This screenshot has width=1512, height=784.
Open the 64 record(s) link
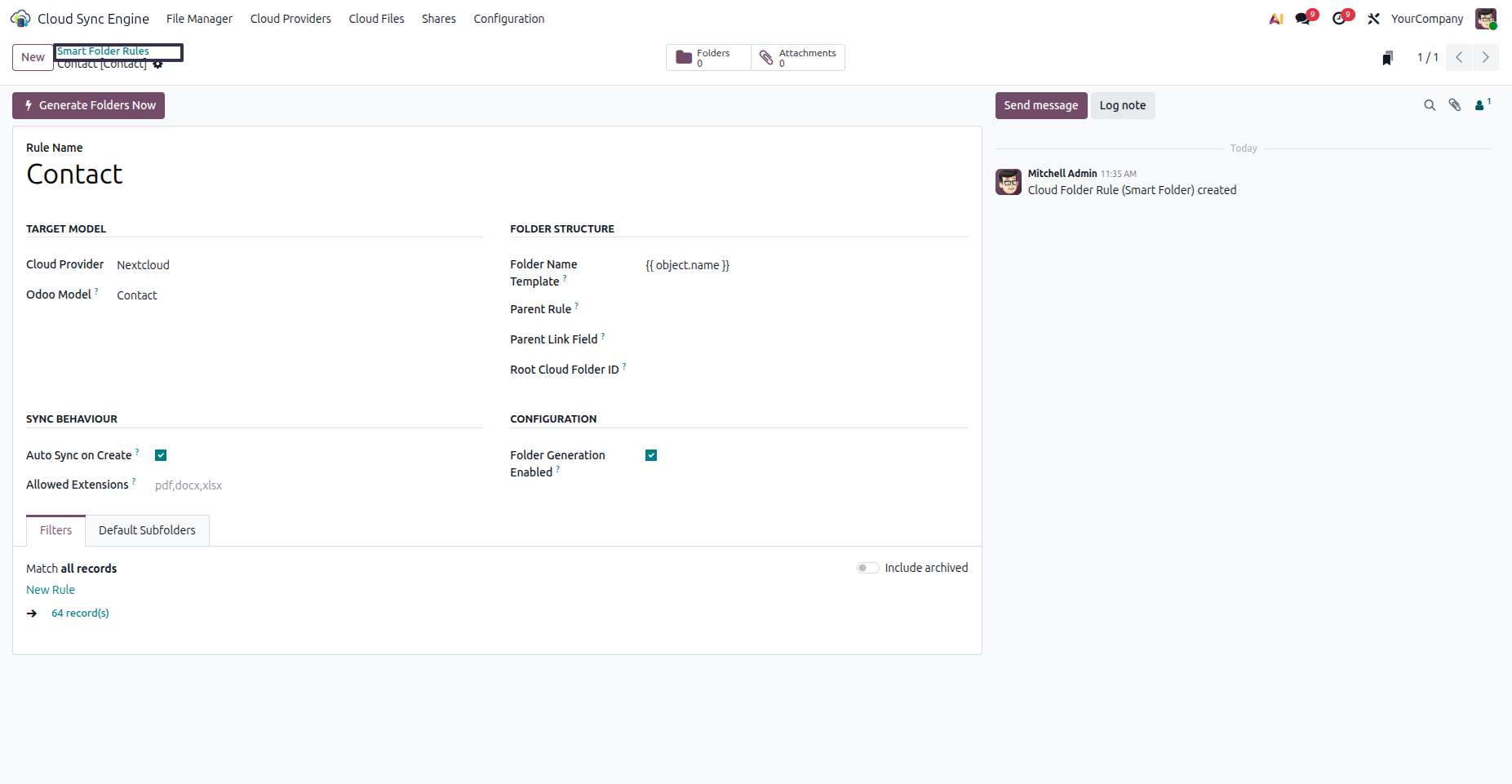click(x=80, y=613)
